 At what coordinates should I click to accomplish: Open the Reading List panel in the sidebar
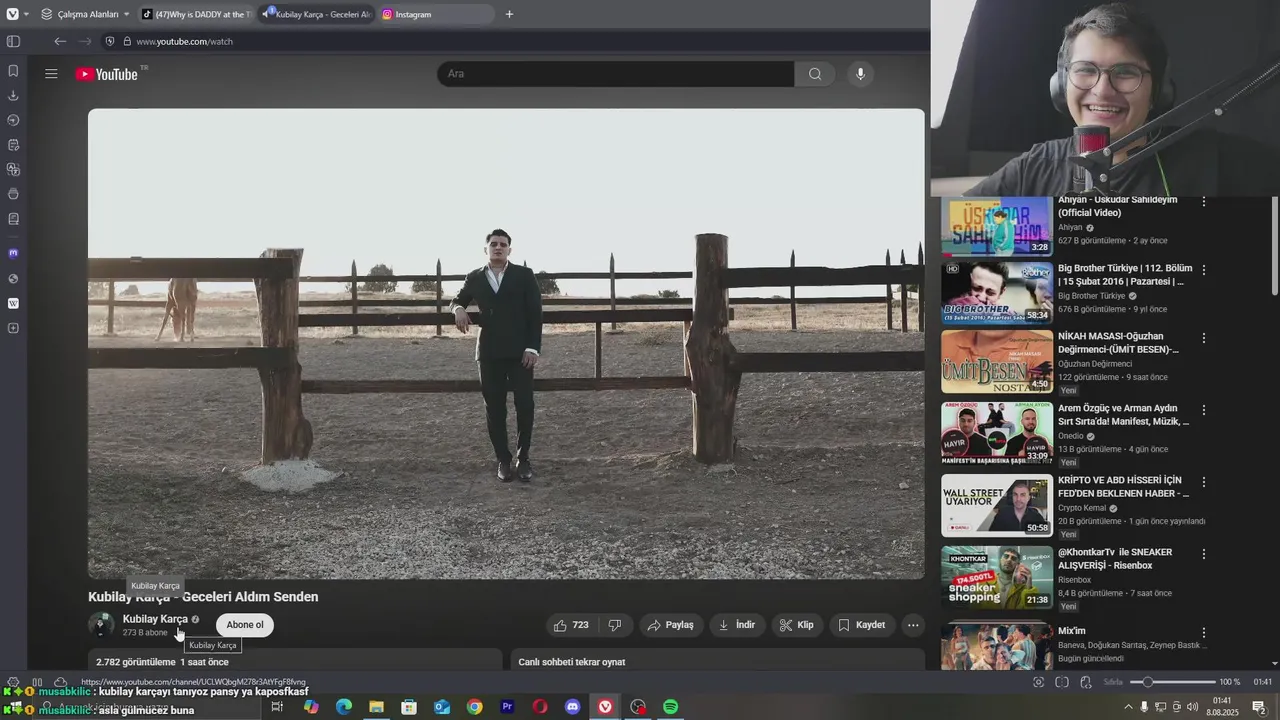(13, 219)
